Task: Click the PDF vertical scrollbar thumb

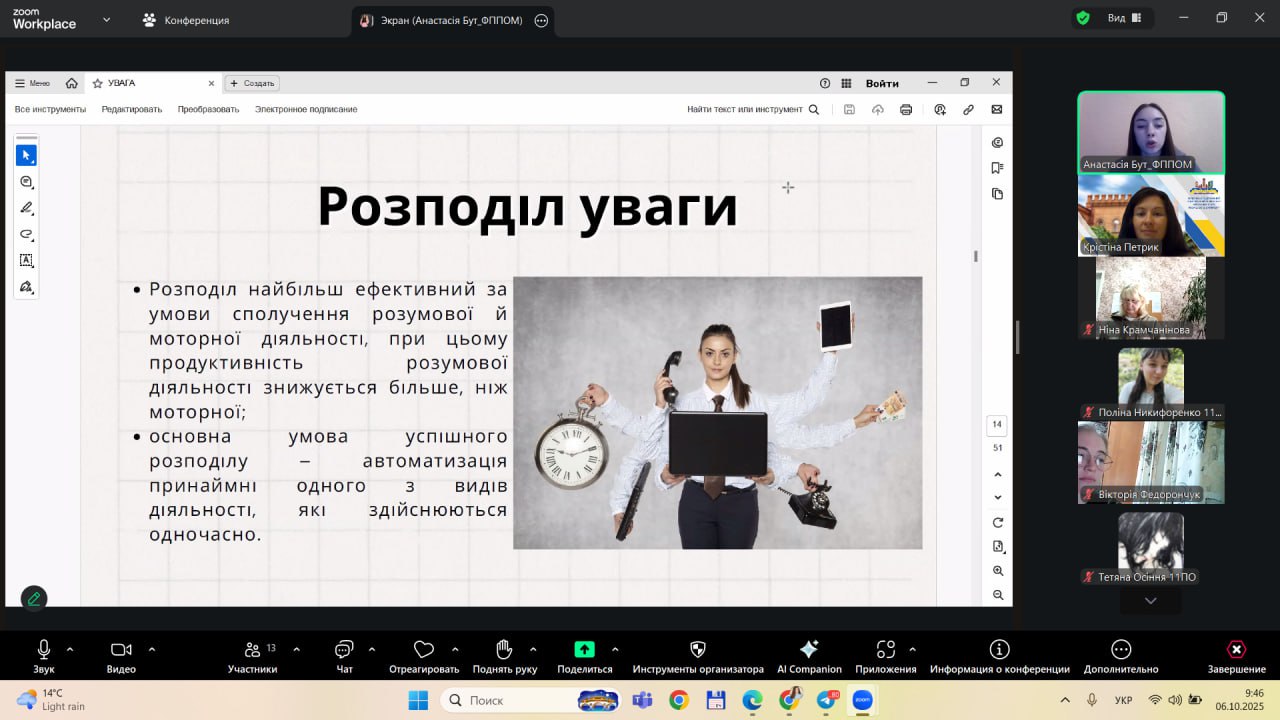Action: 975,256
